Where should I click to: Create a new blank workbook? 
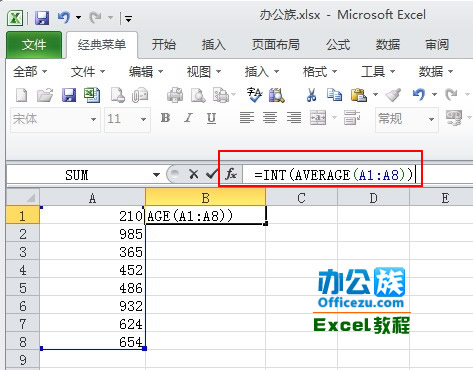(x=22, y=95)
